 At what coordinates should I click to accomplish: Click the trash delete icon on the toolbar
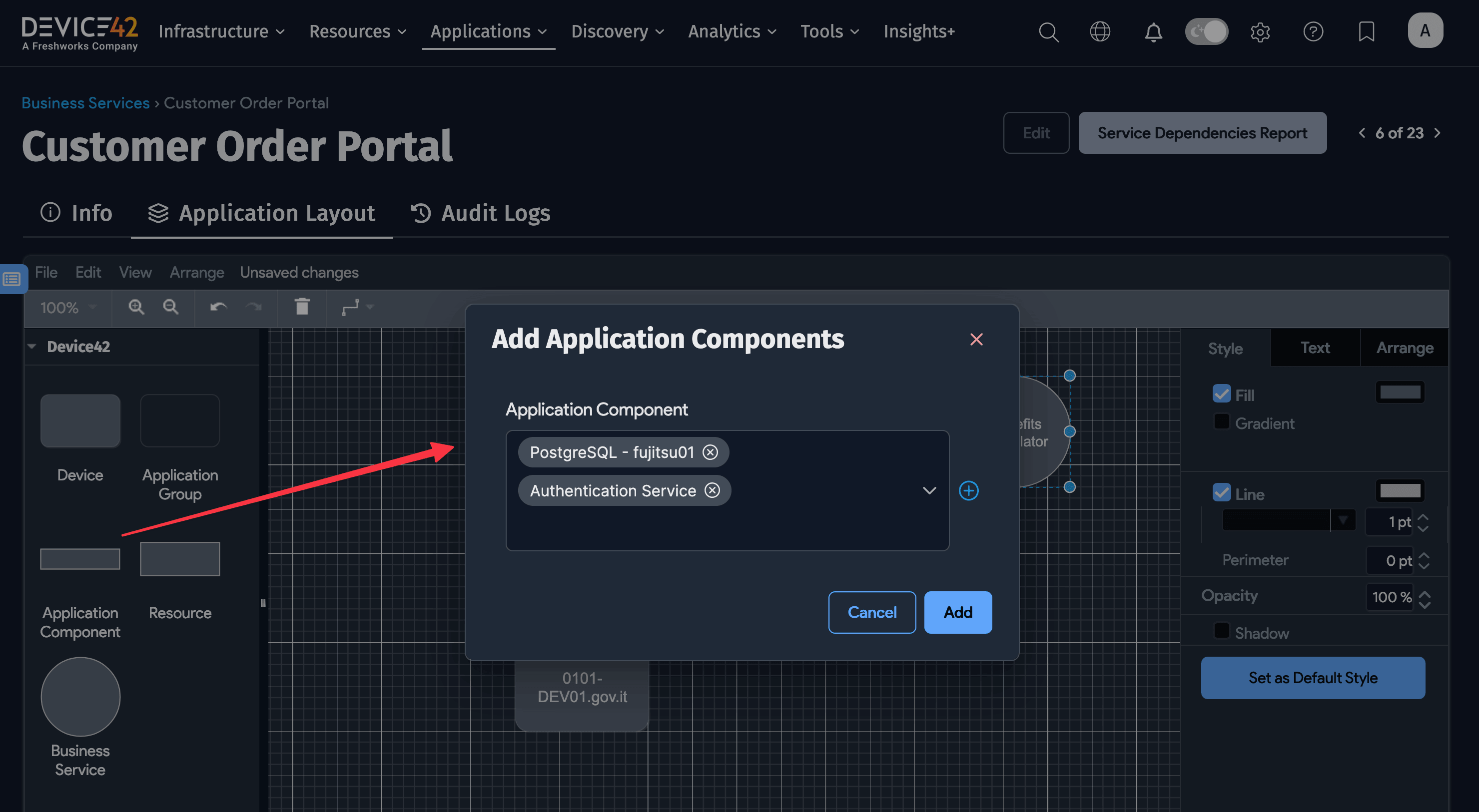[x=302, y=308]
